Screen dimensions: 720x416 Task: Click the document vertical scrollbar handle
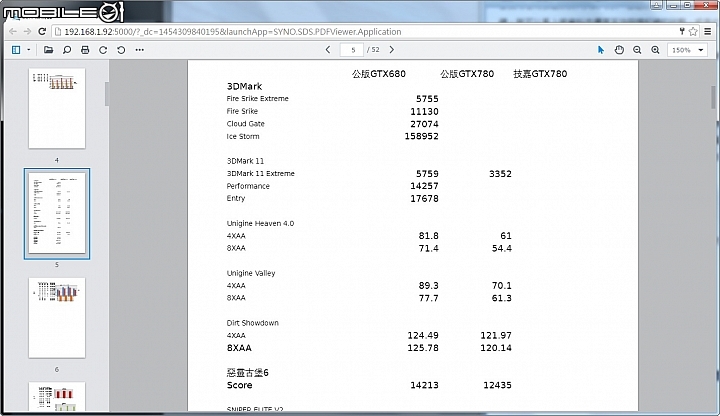(x=714, y=97)
